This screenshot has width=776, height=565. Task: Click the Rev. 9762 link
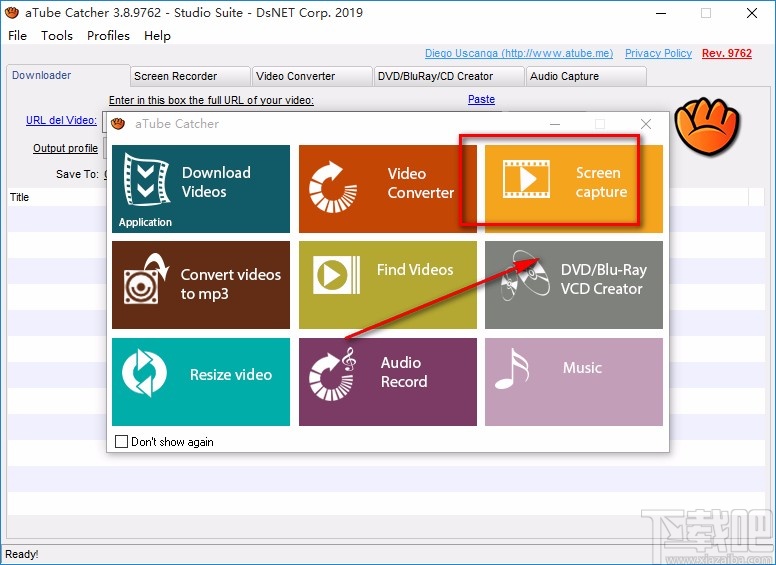[727, 53]
